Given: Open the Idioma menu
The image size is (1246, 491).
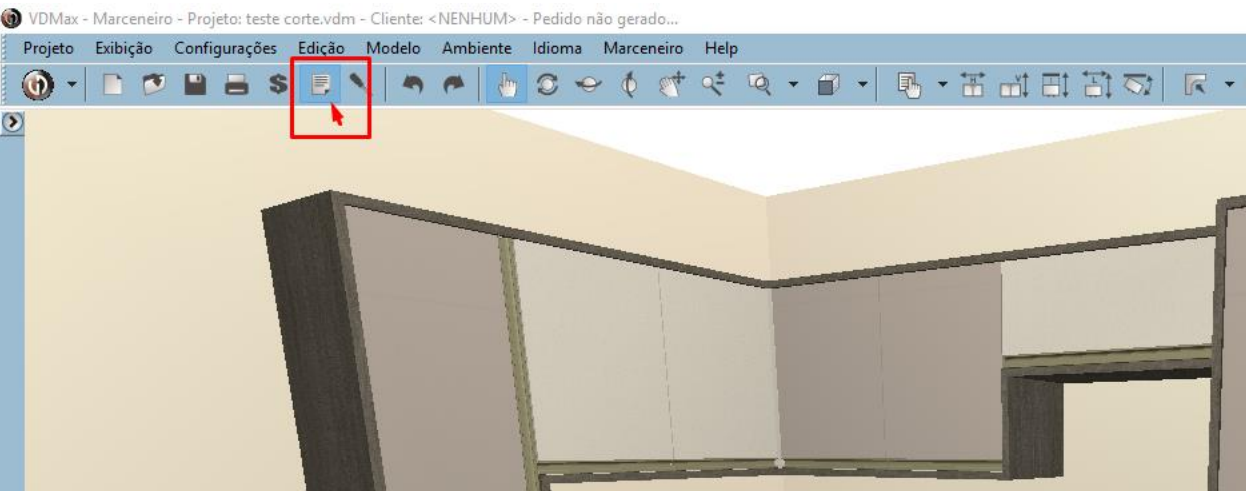Looking at the screenshot, I should 557,48.
